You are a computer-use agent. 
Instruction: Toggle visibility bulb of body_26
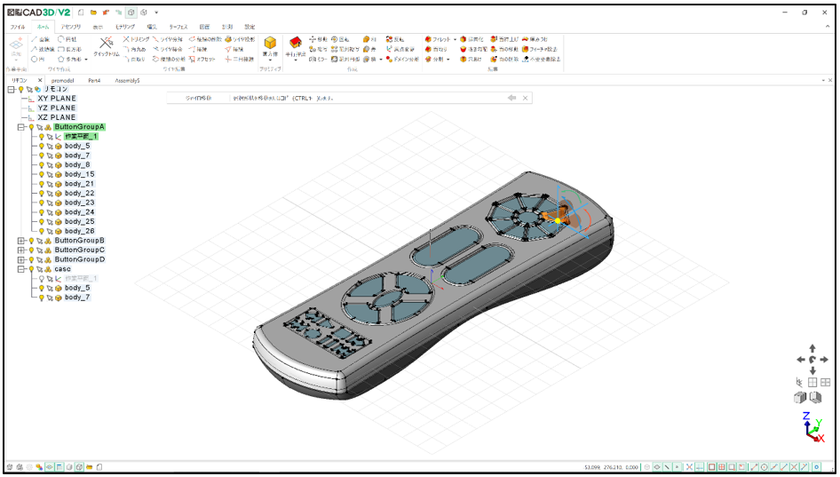point(41,231)
